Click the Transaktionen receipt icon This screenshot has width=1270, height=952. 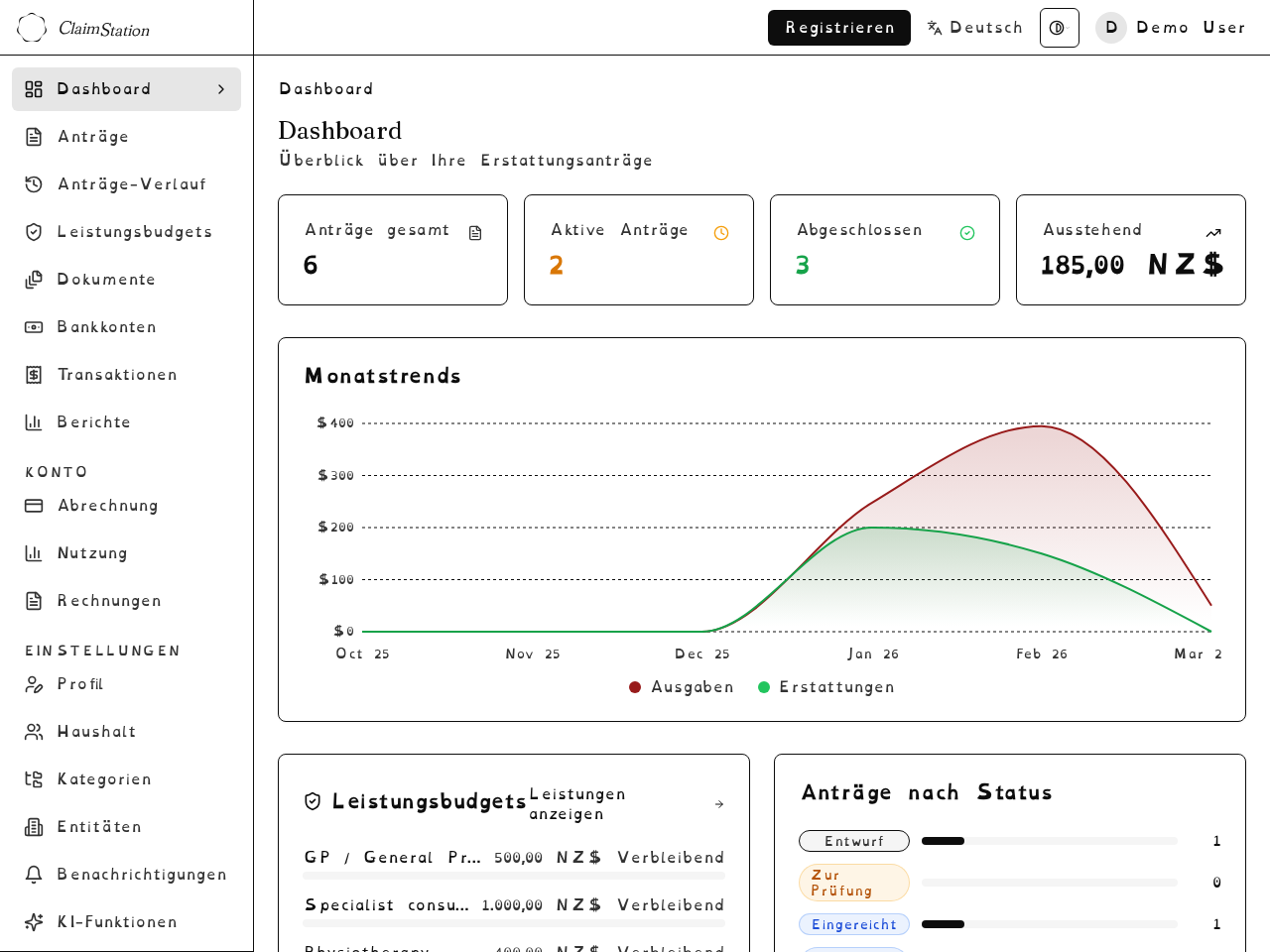click(34, 375)
